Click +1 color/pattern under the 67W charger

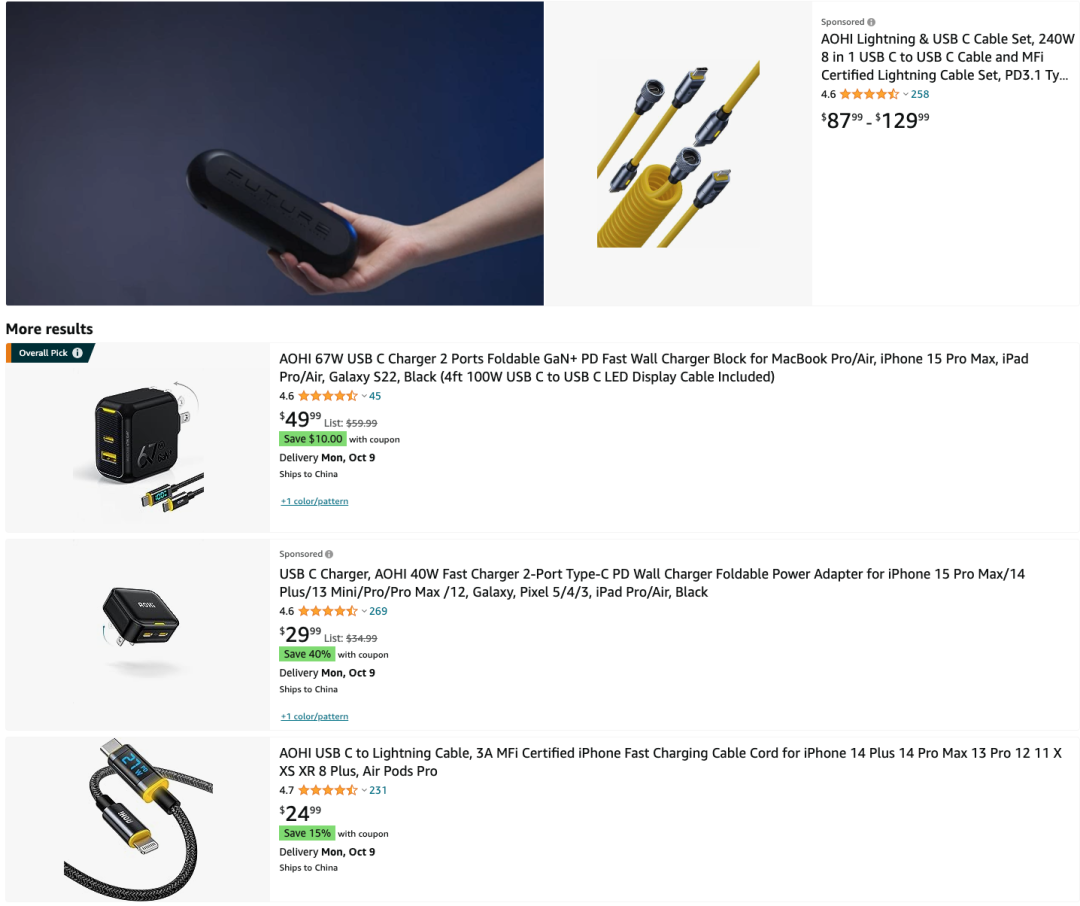[315, 502]
